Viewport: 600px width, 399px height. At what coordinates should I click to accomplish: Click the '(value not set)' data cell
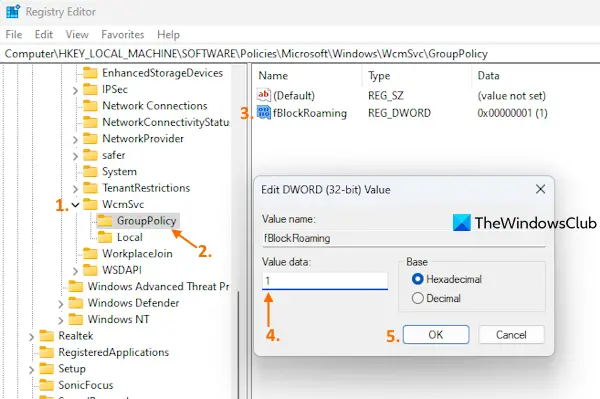512,96
